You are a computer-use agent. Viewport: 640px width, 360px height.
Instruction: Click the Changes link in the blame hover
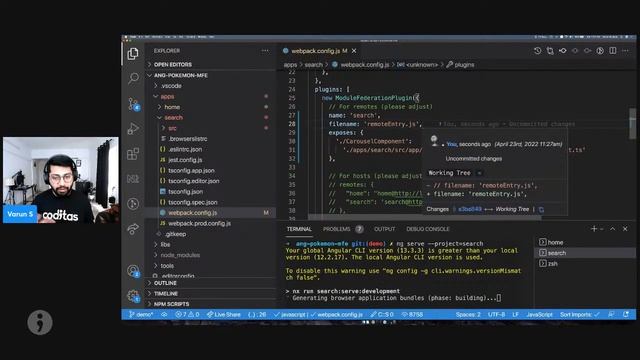pyautogui.click(x=438, y=209)
